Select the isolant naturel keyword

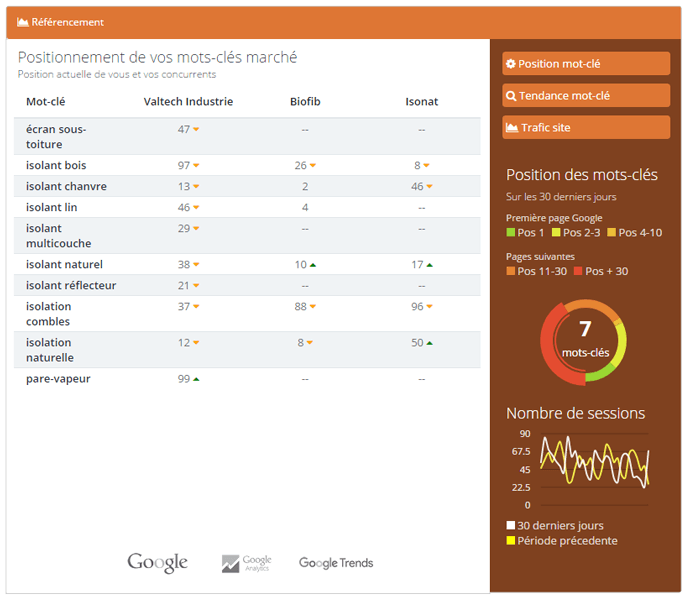click(x=64, y=265)
